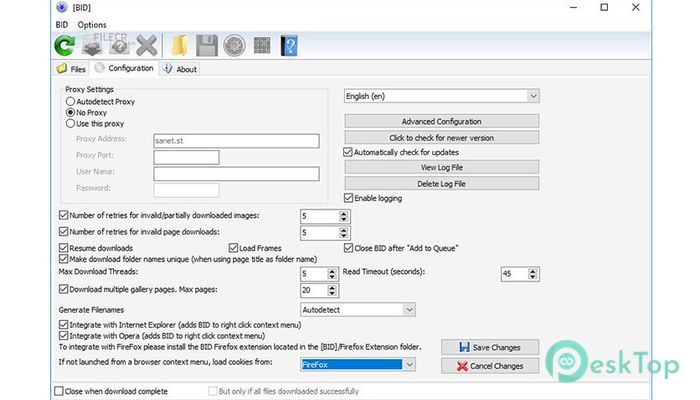Open the yellow folder toolbar icon
This screenshot has height=400, width=700.
point(180,46)
